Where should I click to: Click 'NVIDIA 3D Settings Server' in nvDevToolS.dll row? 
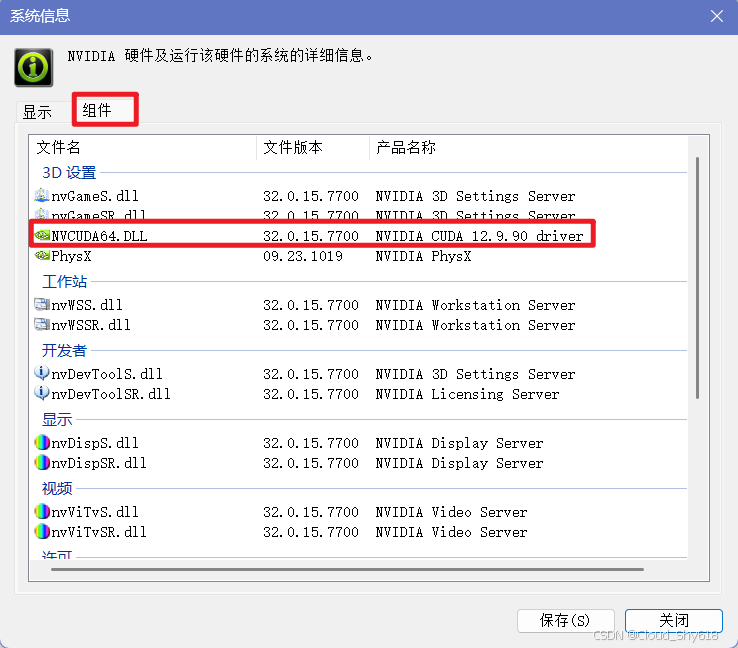click(x=475, y=374)
